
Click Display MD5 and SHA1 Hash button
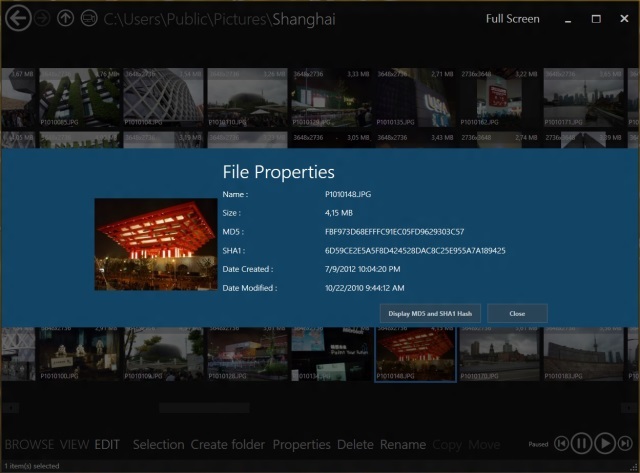[x=430, y=313]
